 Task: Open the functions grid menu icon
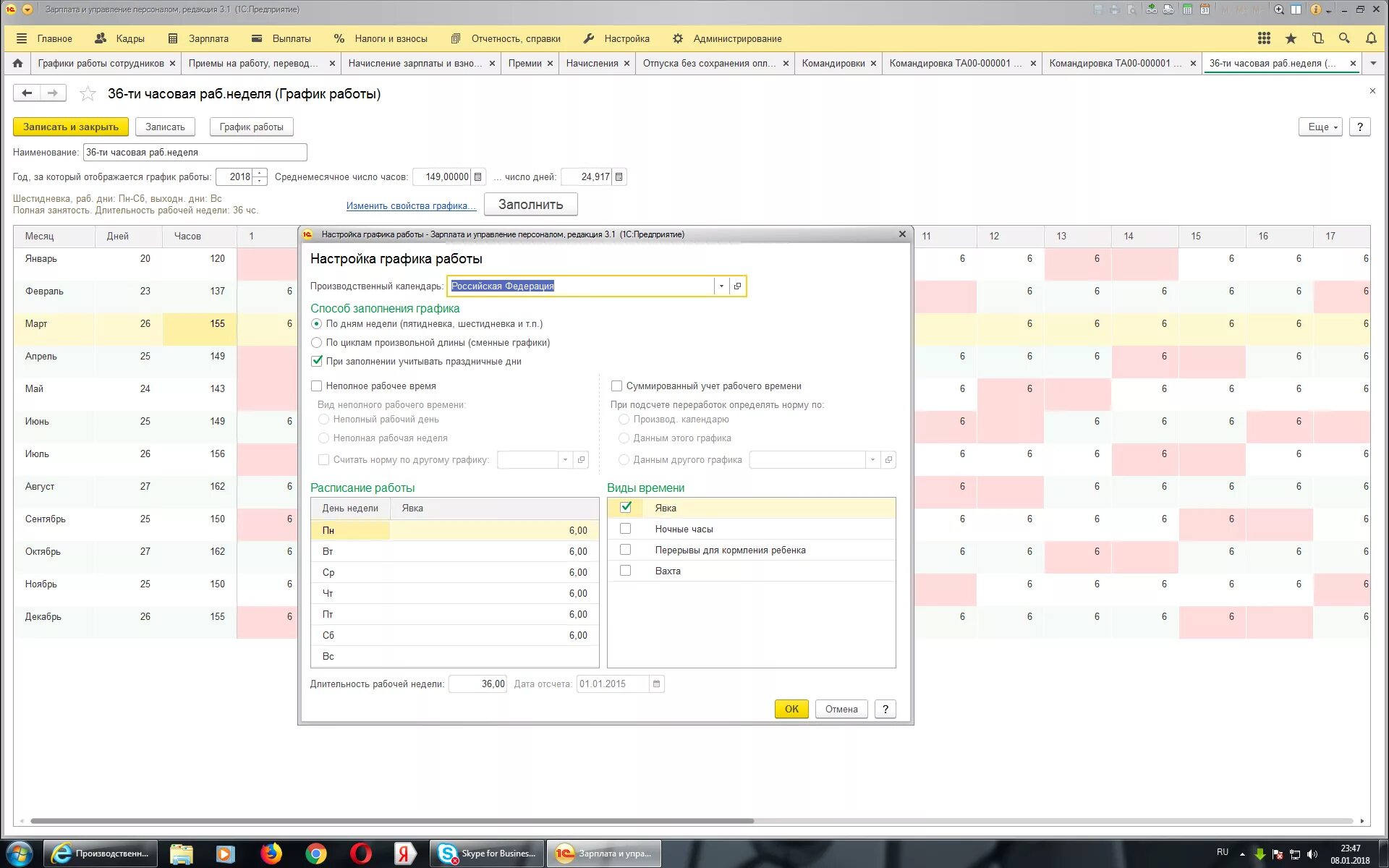tap(1264, 38)
